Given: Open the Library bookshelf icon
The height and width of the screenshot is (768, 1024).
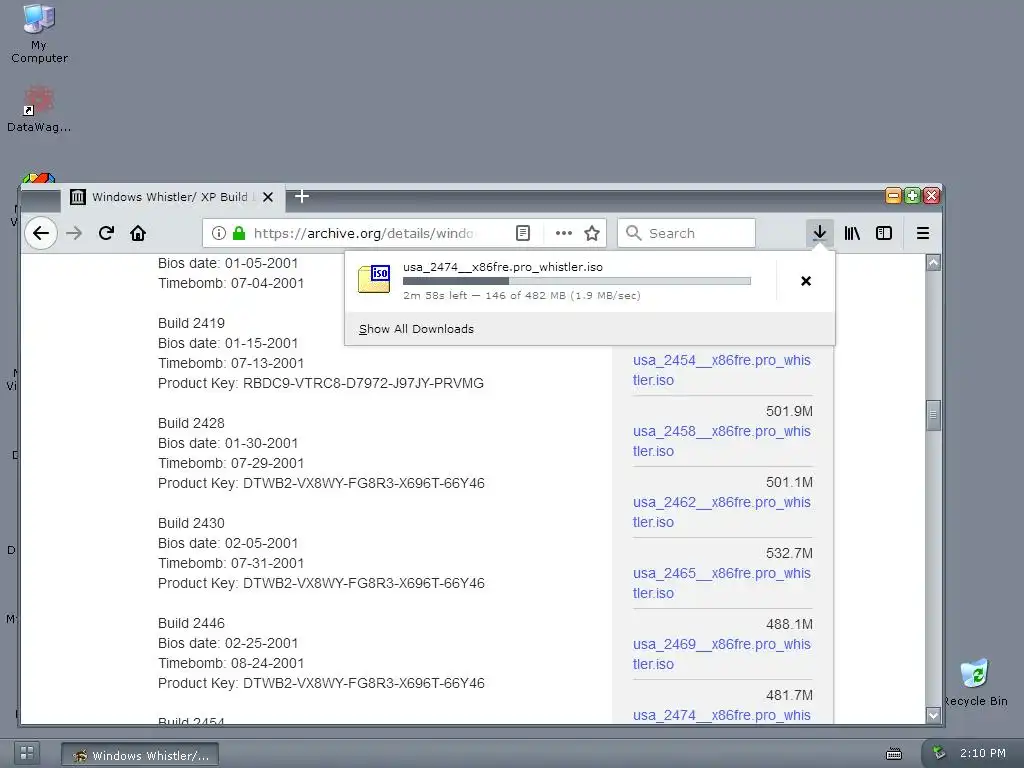Looking at the screenshot, I should click(852, 233).
